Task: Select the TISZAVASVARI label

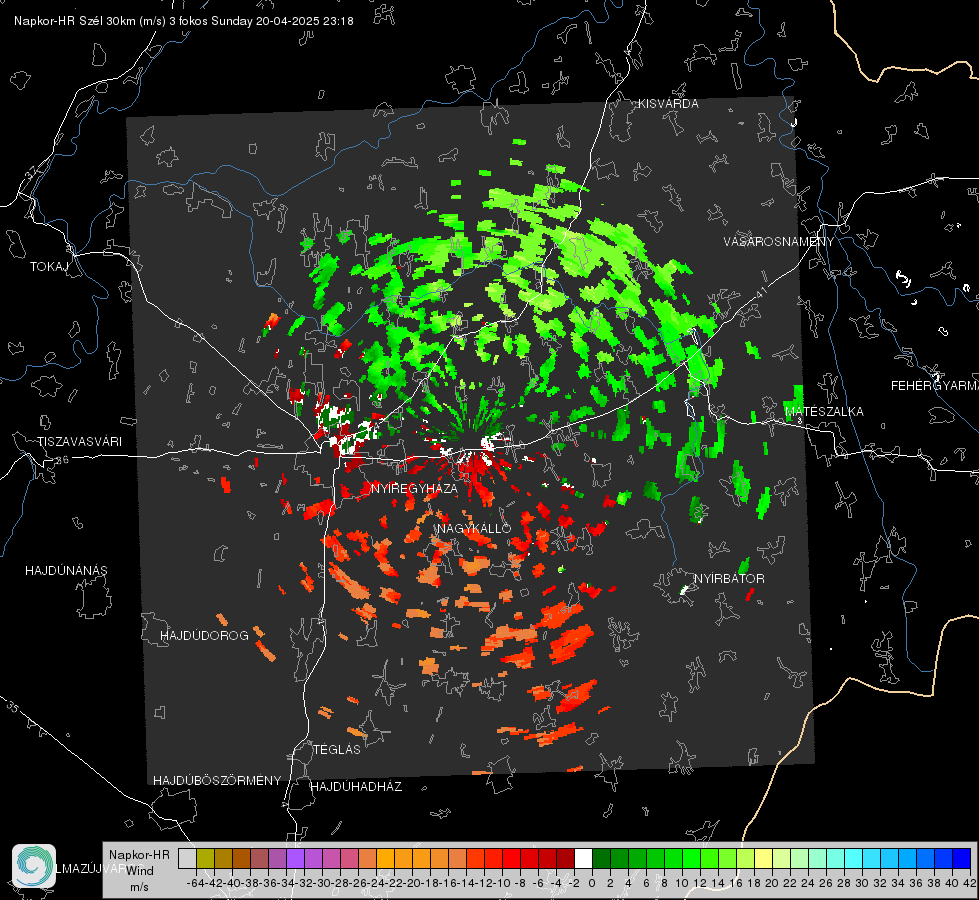Action: [79, 442]
